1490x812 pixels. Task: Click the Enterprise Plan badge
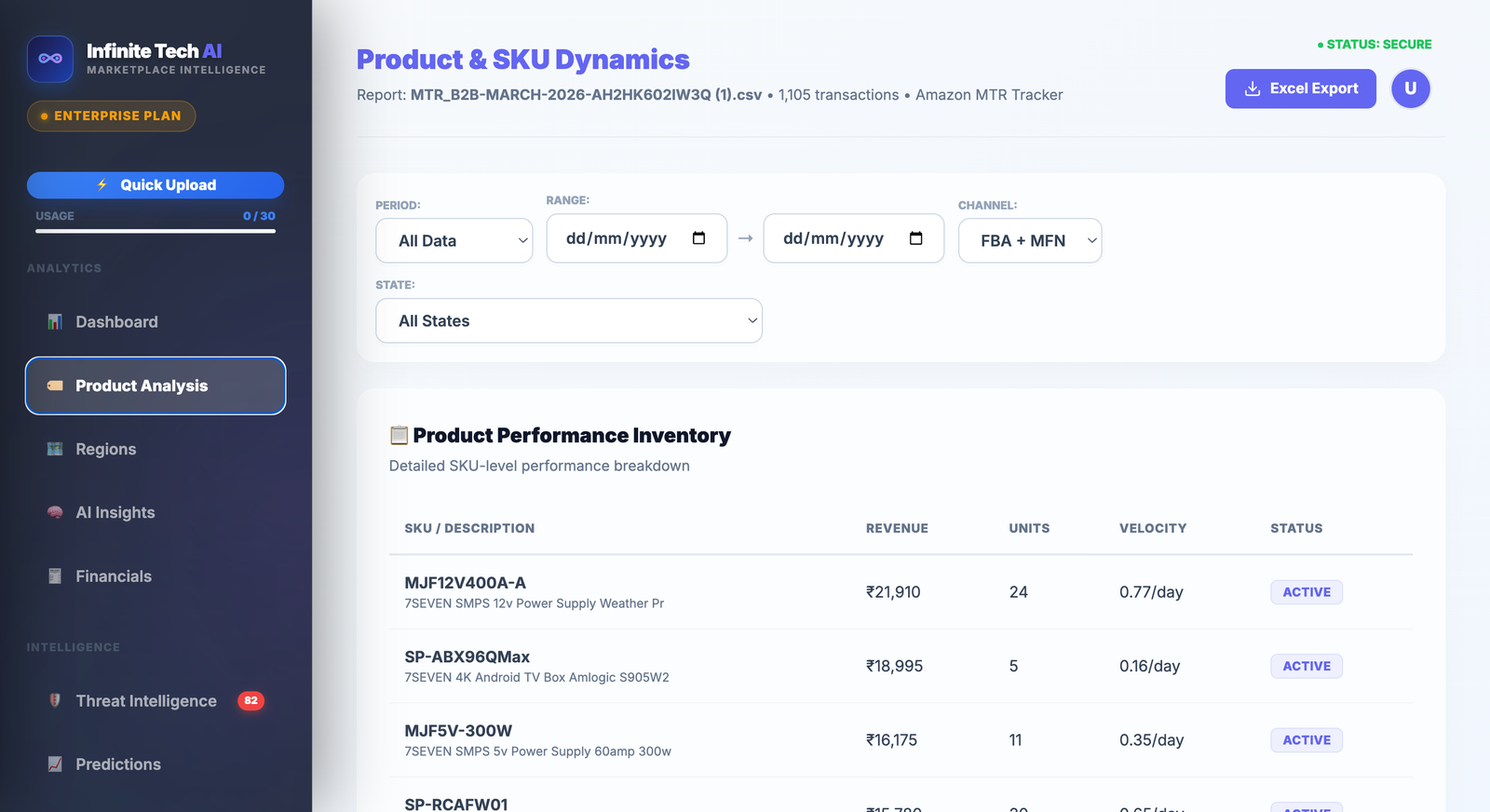coord(112,115)
